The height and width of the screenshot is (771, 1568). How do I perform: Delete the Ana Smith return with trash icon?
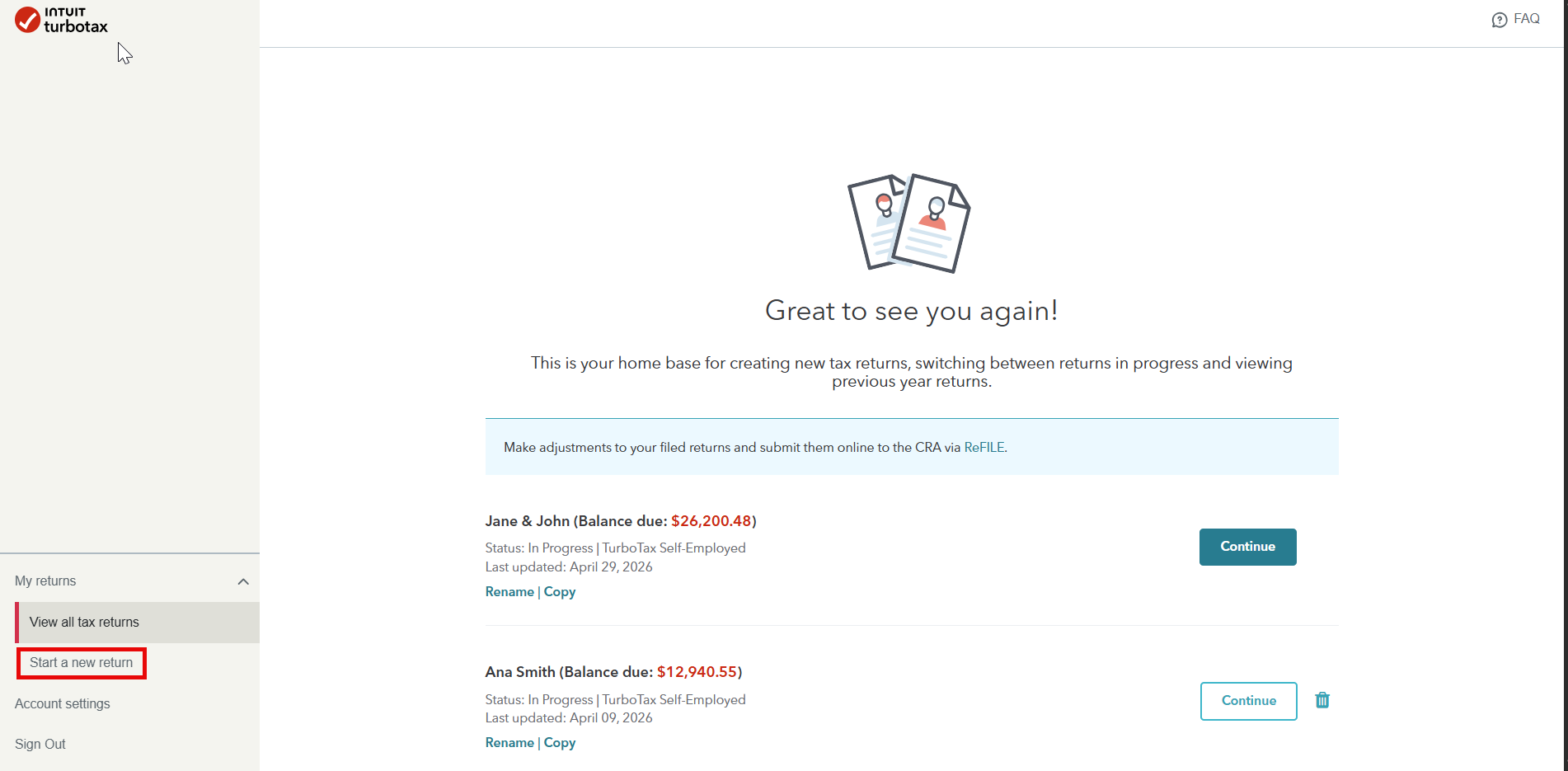click(x=1322, y=700)
